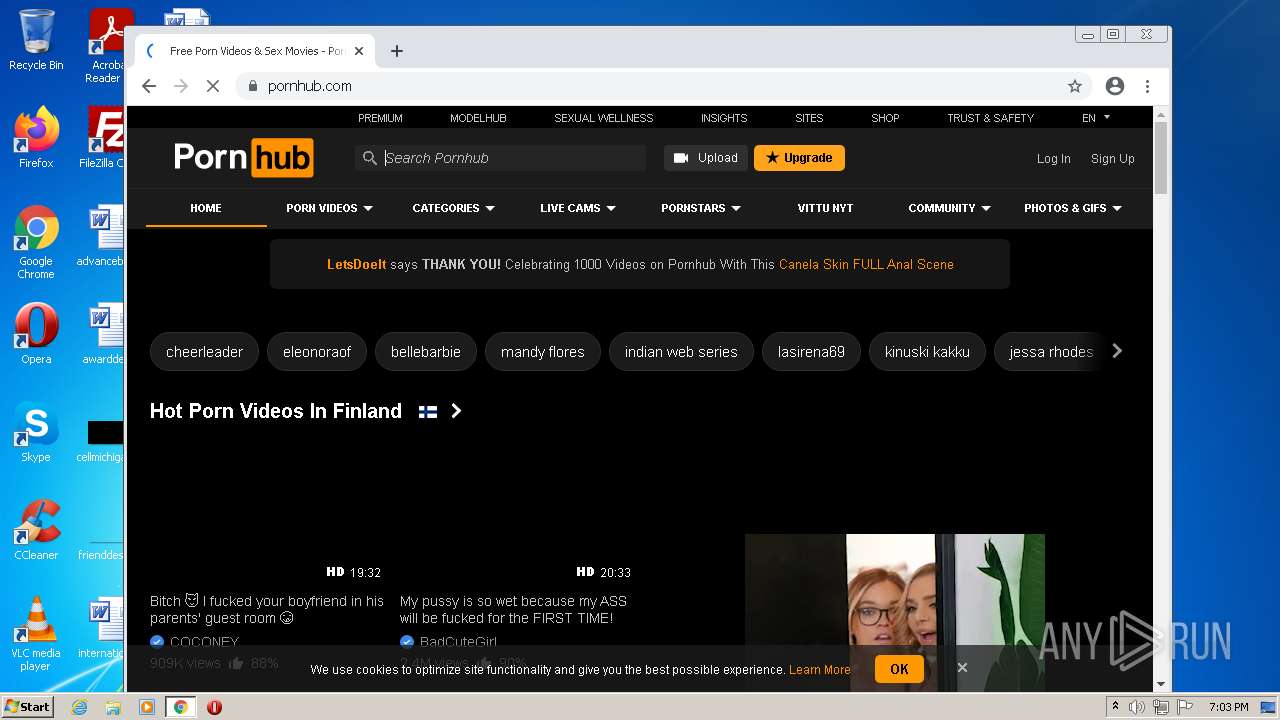
Task: Open the Chrome profile avatar menu
Action: pyautogui.click(x=1115, y=86)
